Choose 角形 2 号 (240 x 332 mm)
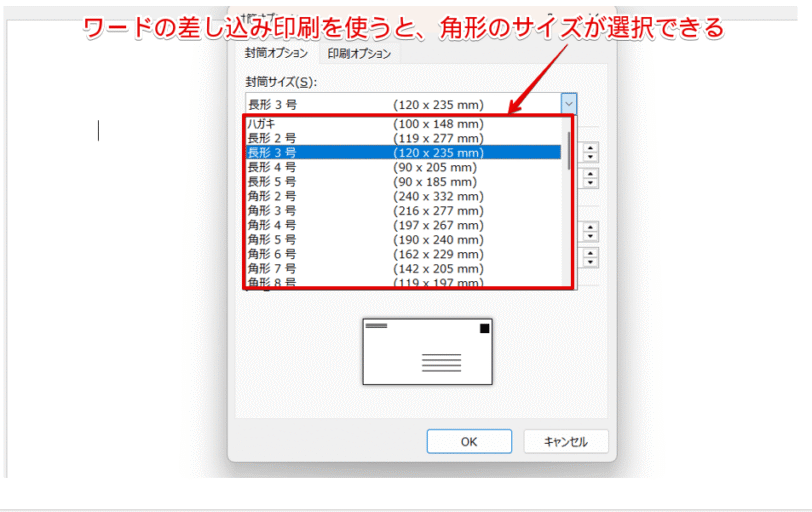This screenshot has height=512, width=812. tap(403, 196)
